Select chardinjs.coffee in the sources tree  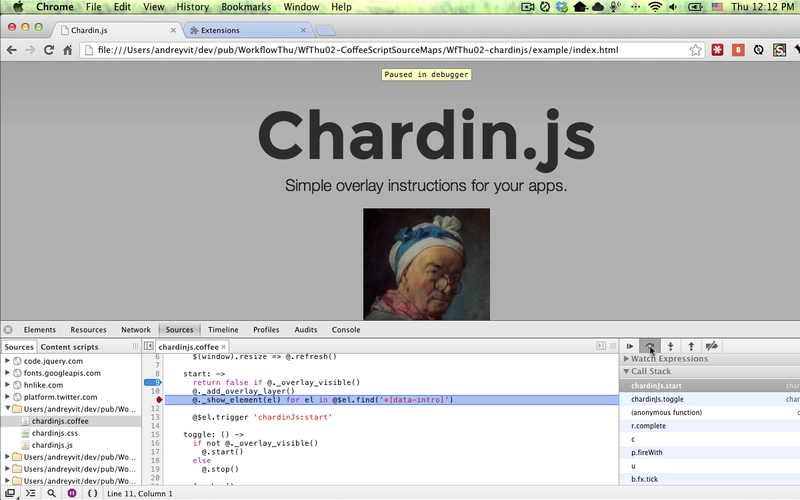(x=60, y=421)
